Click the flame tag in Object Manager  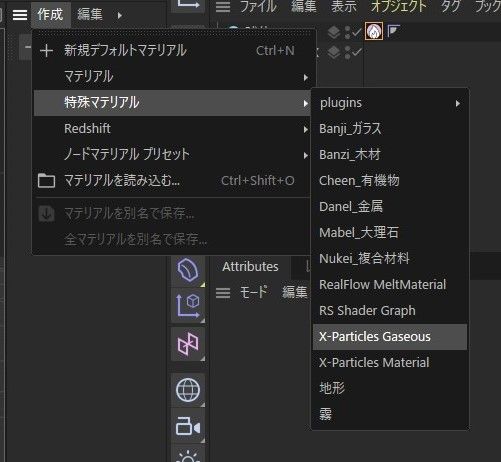pyautogui.click(x=374, y=31)
